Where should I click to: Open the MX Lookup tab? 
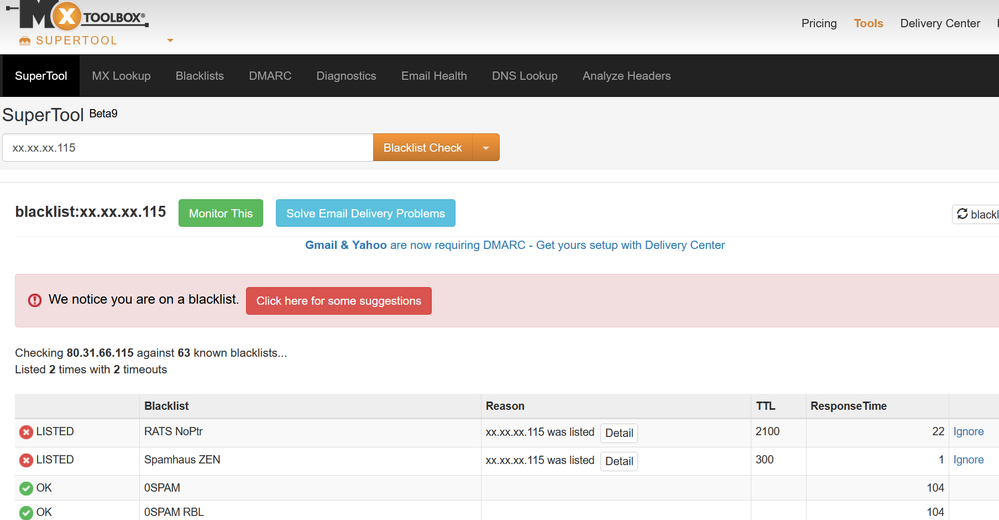point(121,76)
